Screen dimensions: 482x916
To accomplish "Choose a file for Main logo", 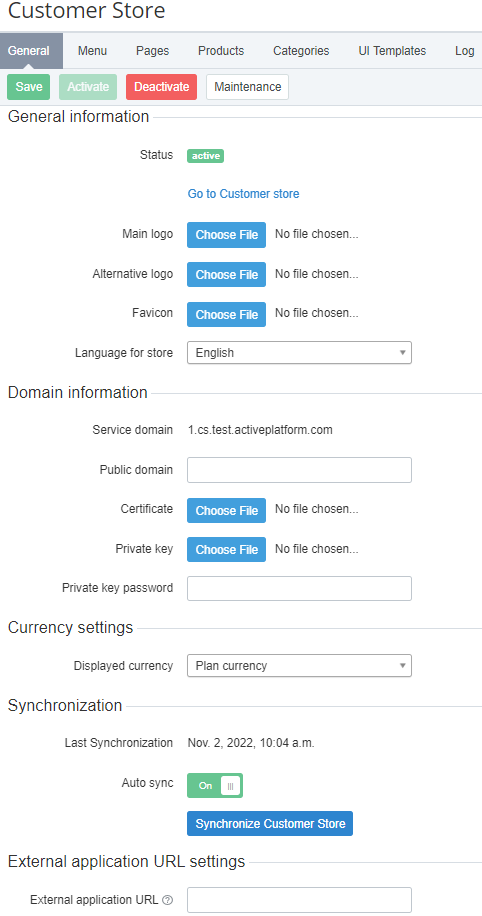I will pyautogui.click(x=227, y=235).
